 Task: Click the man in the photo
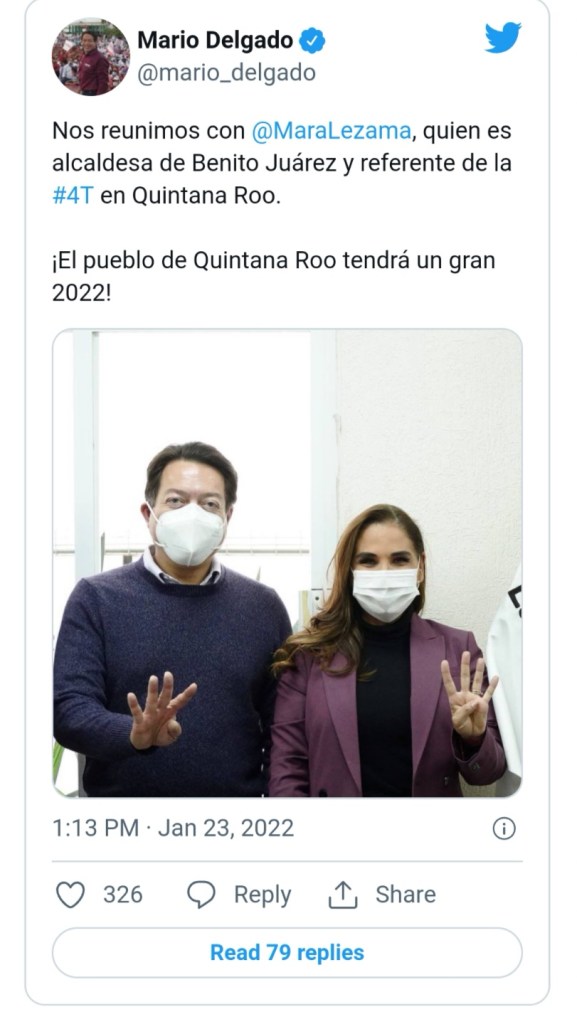click(x=171, y=620)
